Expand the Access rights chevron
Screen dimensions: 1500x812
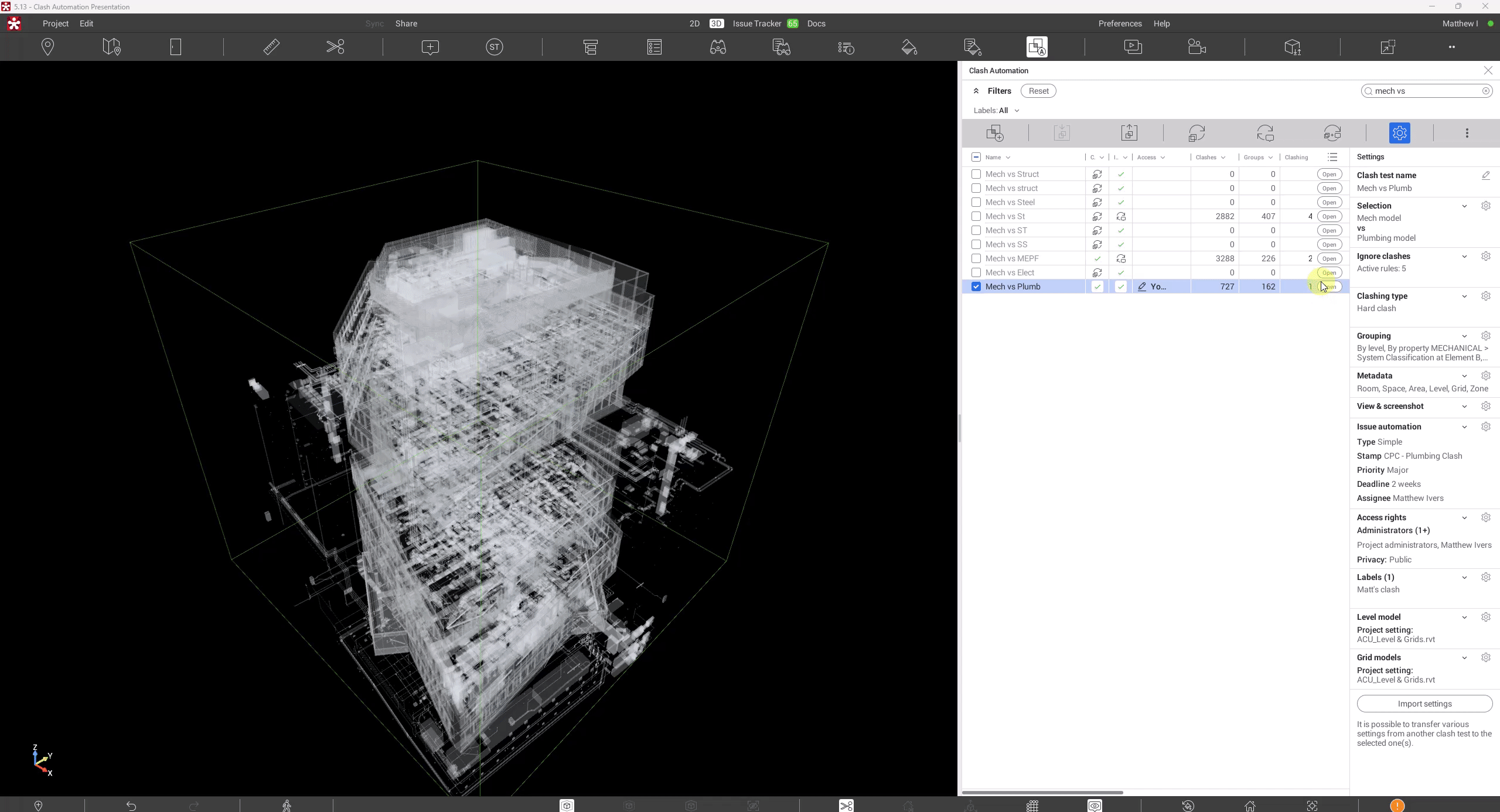coord(1464,517)
